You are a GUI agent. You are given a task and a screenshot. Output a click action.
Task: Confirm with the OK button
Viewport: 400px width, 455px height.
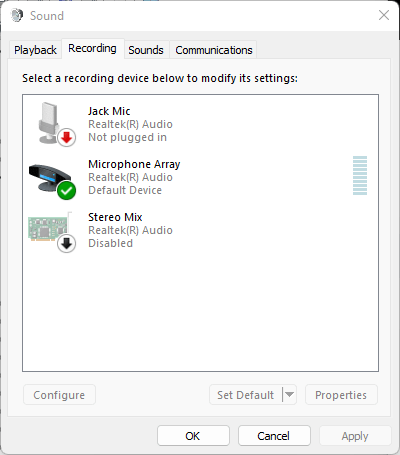pos(193,436)
